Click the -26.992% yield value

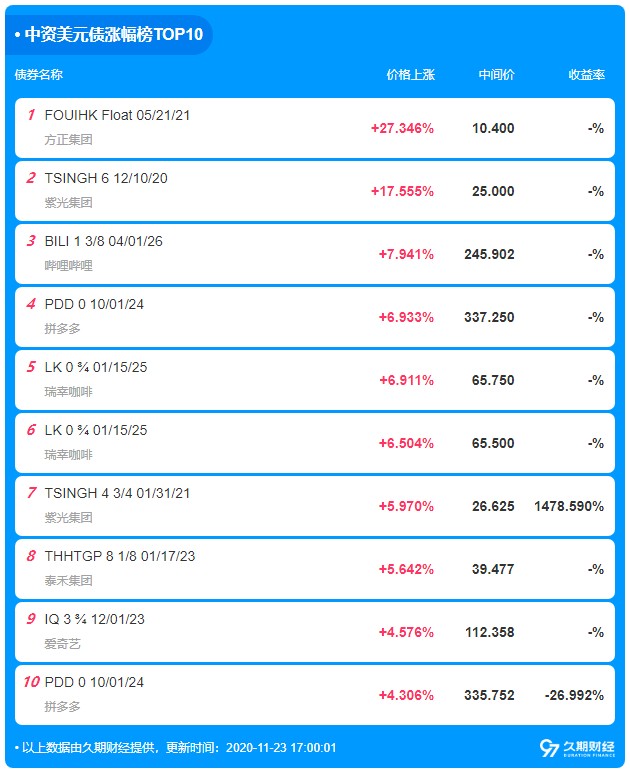573,695
